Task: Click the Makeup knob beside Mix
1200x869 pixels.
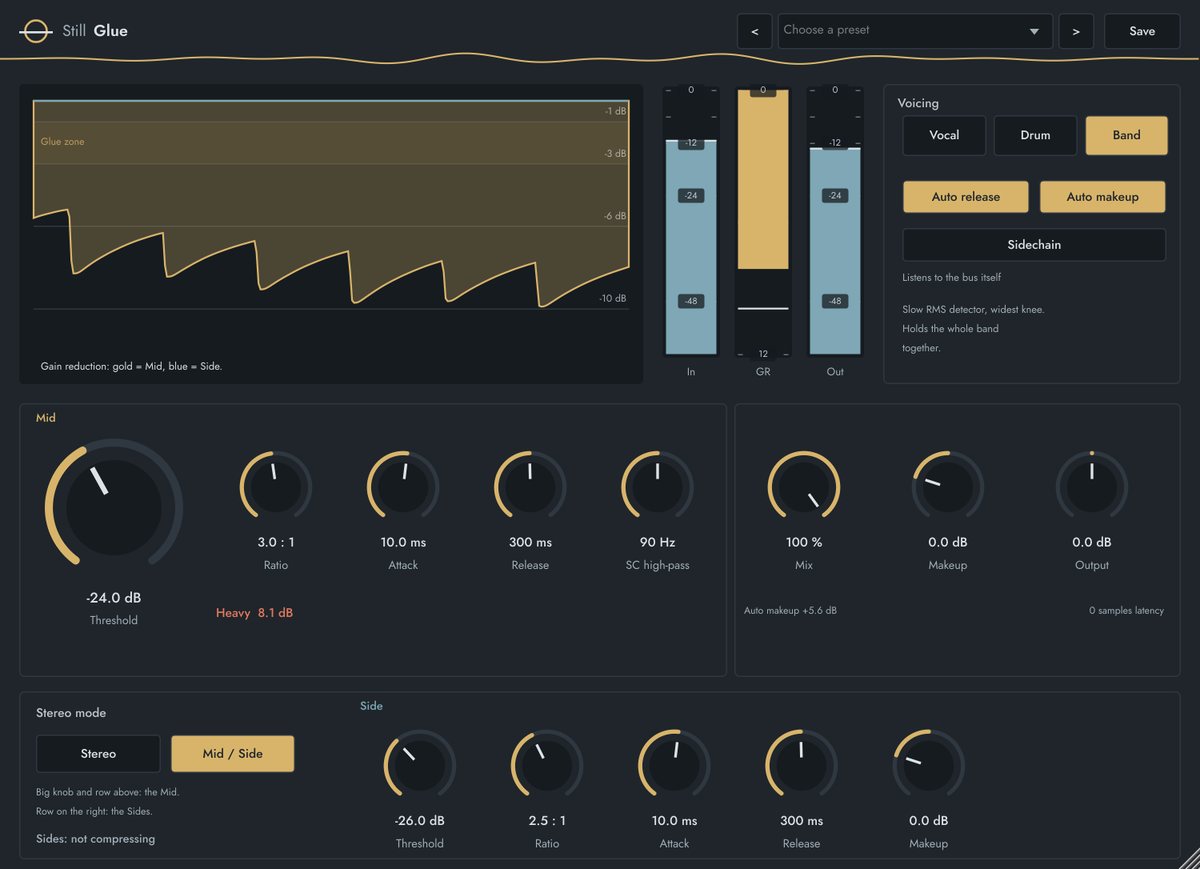Action: coord(948,487)
